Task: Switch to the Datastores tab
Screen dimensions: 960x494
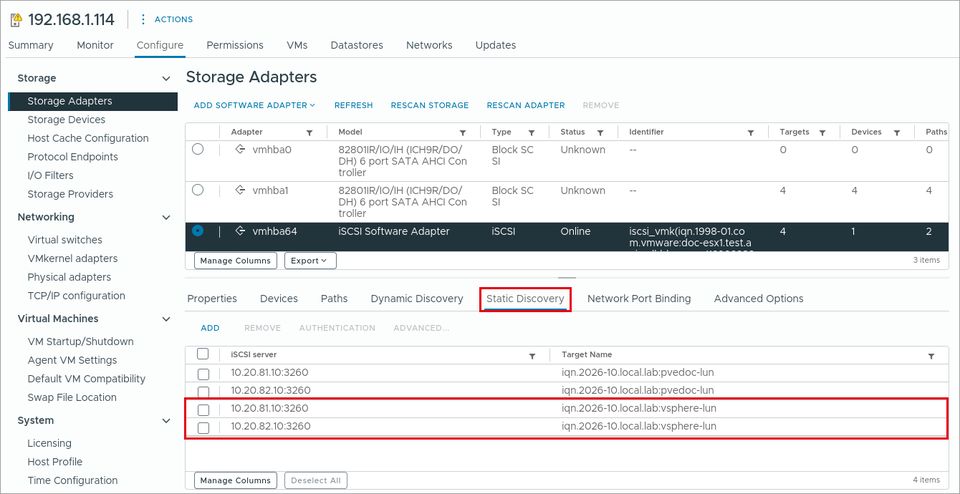Action: tap(357, 45)
